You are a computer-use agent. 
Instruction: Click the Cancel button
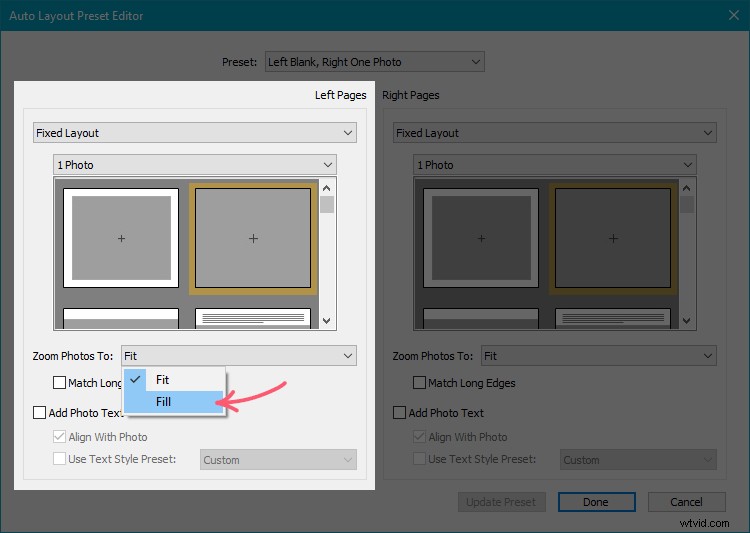pos(686,502)
